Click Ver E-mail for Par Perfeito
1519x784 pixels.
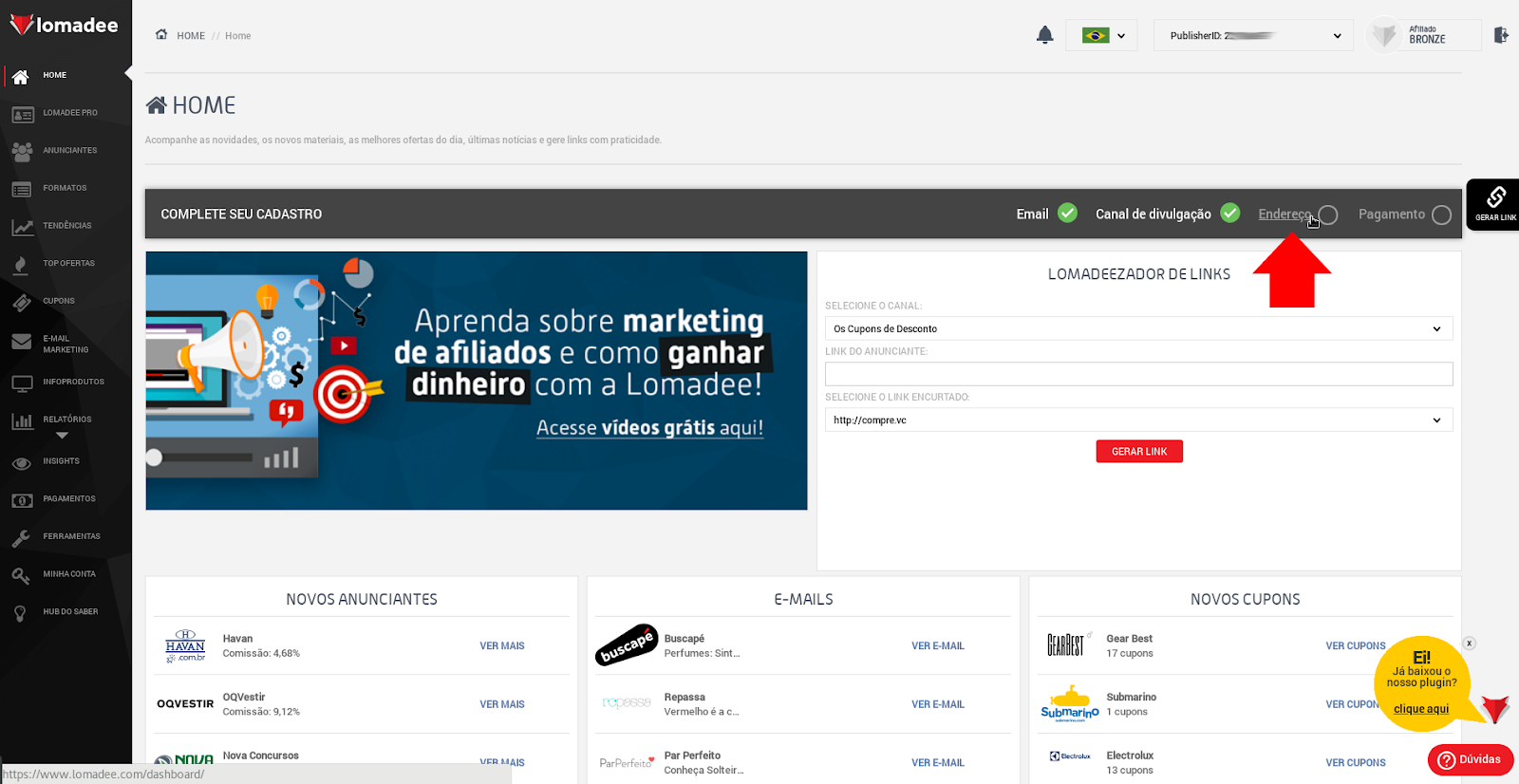click(938, 763)
